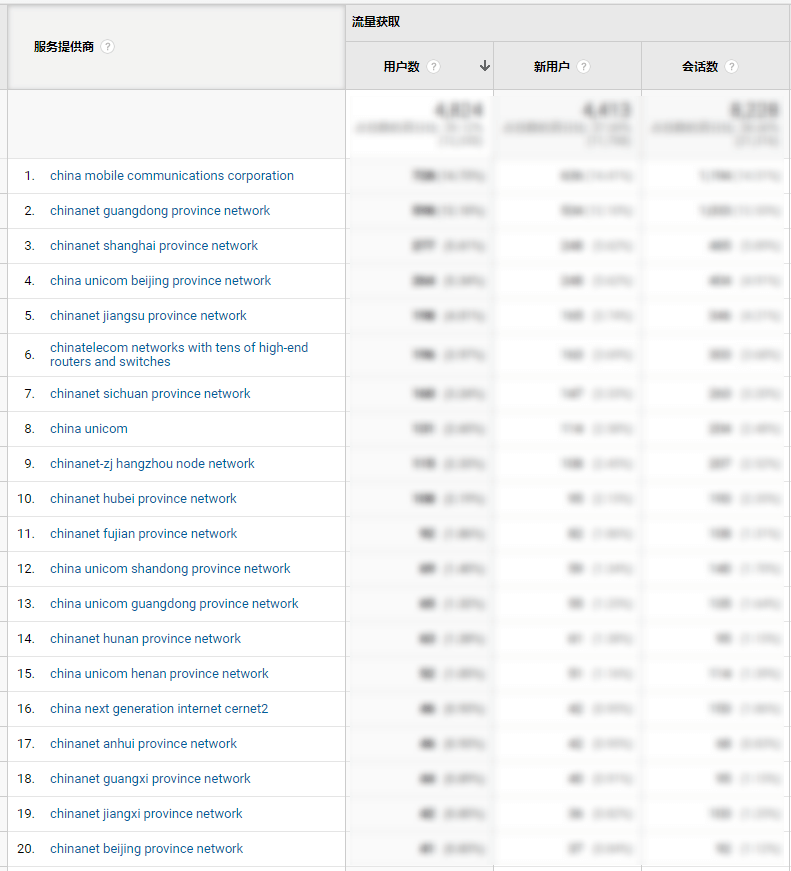Open chinanet anhui province network link
Image resolution: width=791 pixels, height=871 pixels.
pyautogui.click(x=143, y=743)
